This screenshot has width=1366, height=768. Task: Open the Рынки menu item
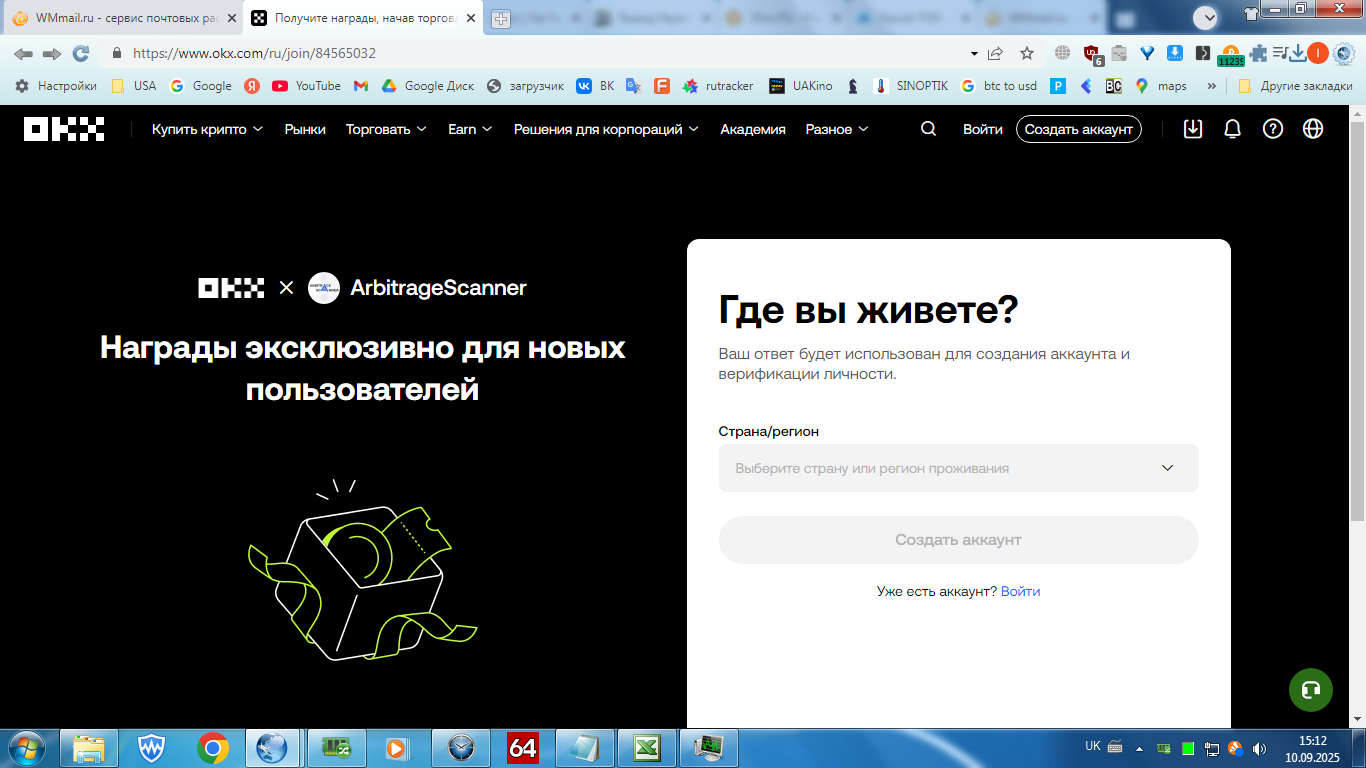[305, 129]
